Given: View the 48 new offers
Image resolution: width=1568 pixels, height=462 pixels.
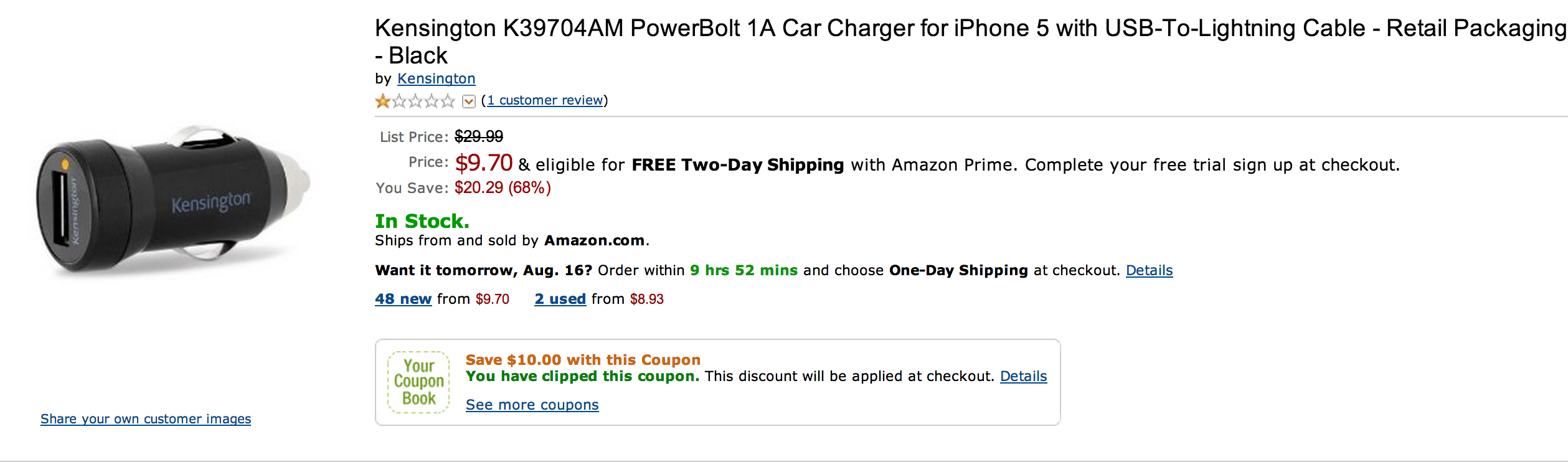Looking at the screenshot, I should point(403,299).
